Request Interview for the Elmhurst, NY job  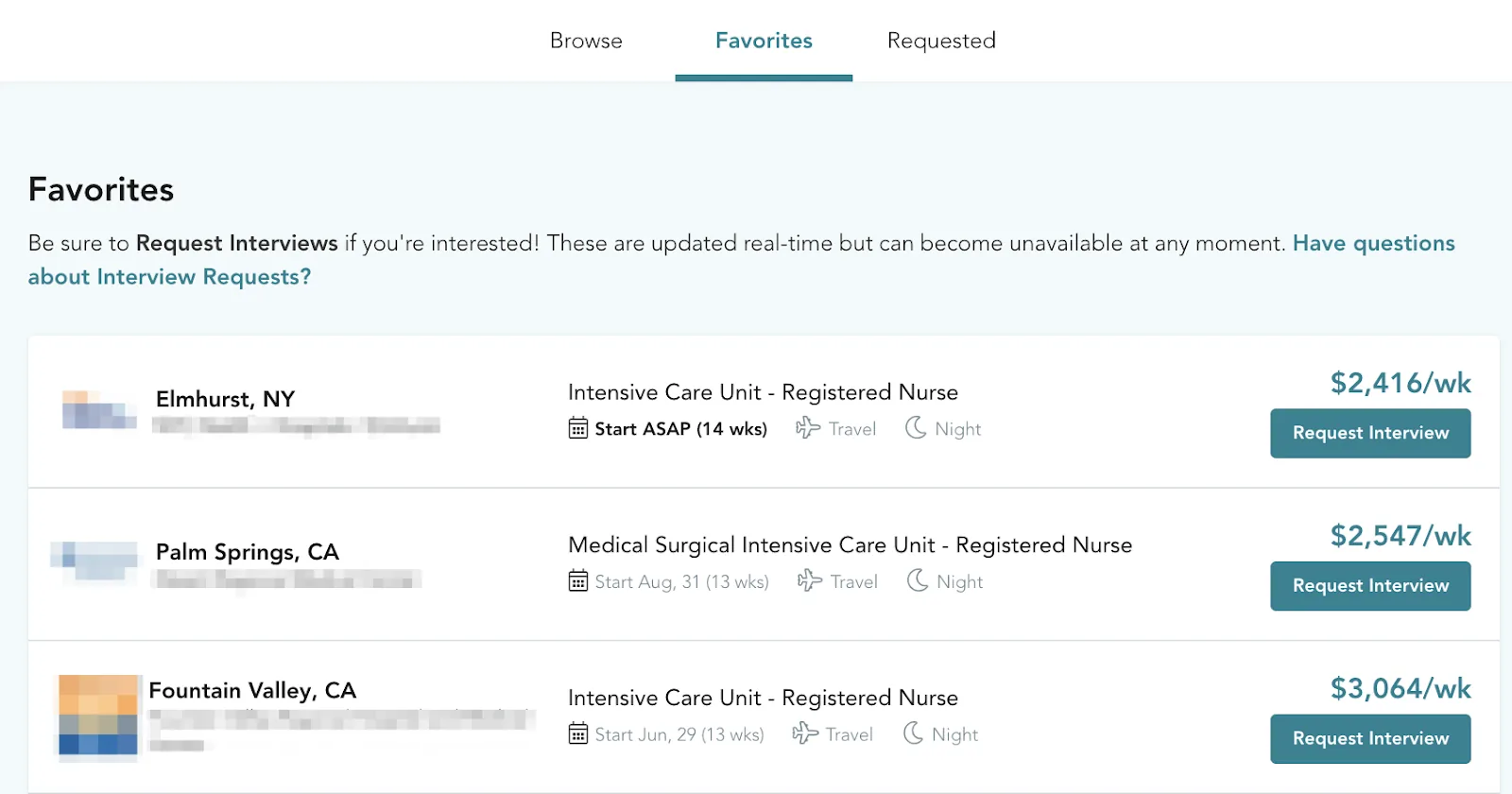point(1370,433)
